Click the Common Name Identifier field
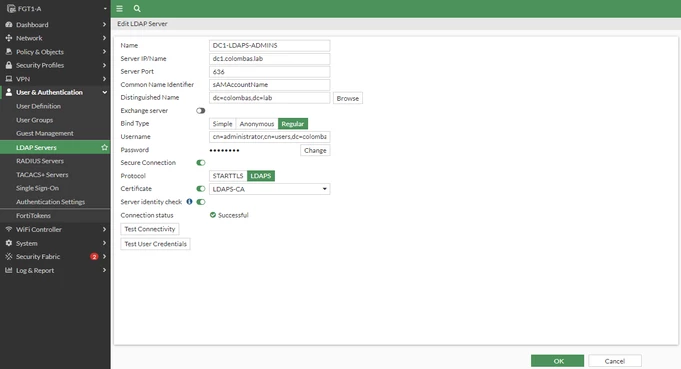The height and width of the screenshot is (369, 681). 269,85
